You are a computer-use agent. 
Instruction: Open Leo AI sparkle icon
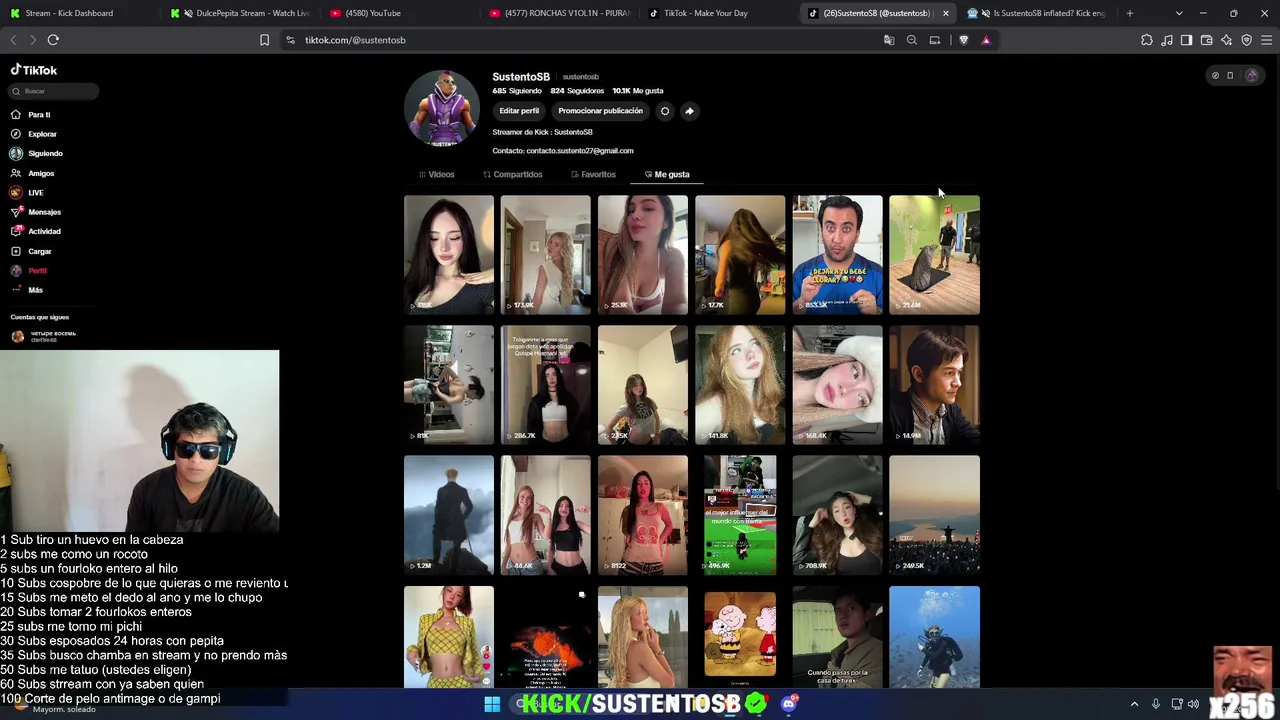pyautogui.click(x=1227, y=40)
